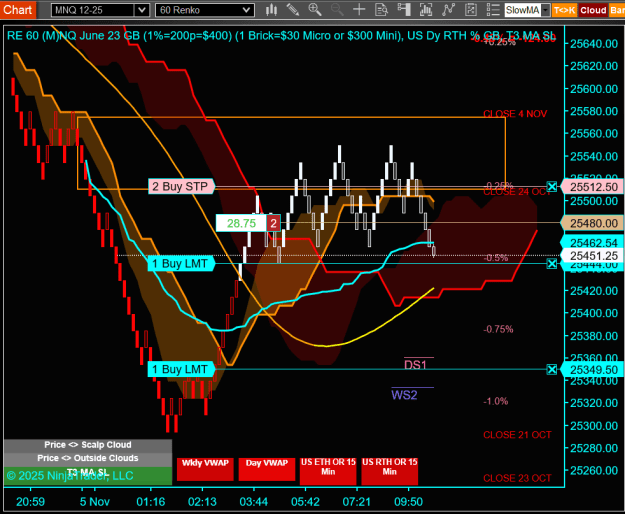Click the DS1 pivot level label
Screen dimensions: 625x514
[415, 365]
